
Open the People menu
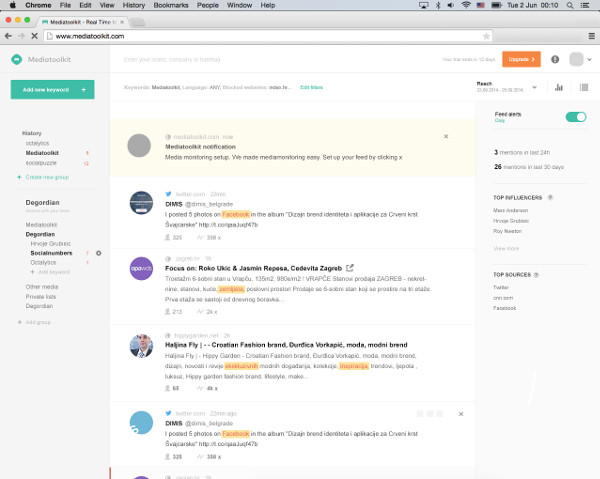tap(208, 5)
